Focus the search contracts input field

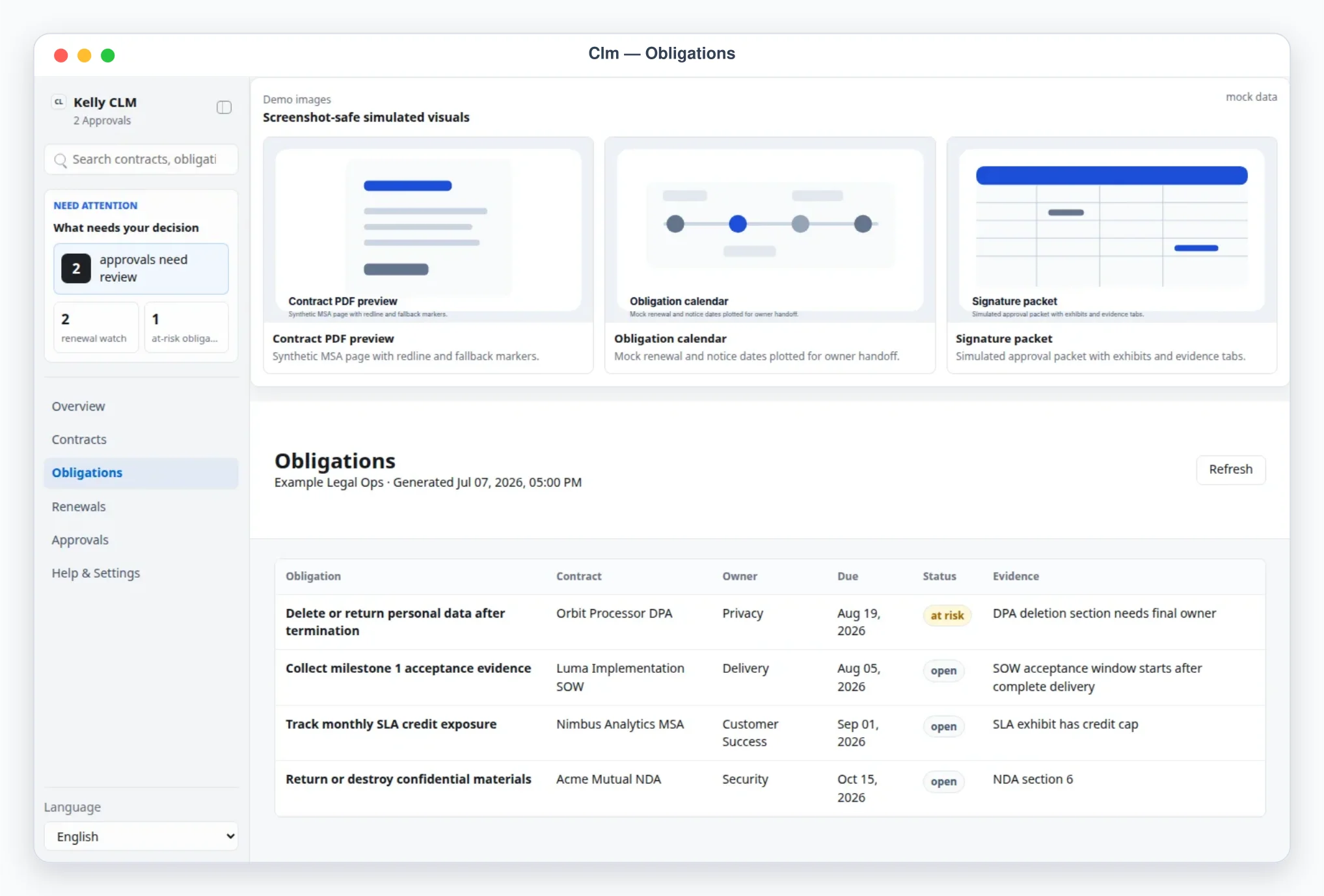pos(141,159)
